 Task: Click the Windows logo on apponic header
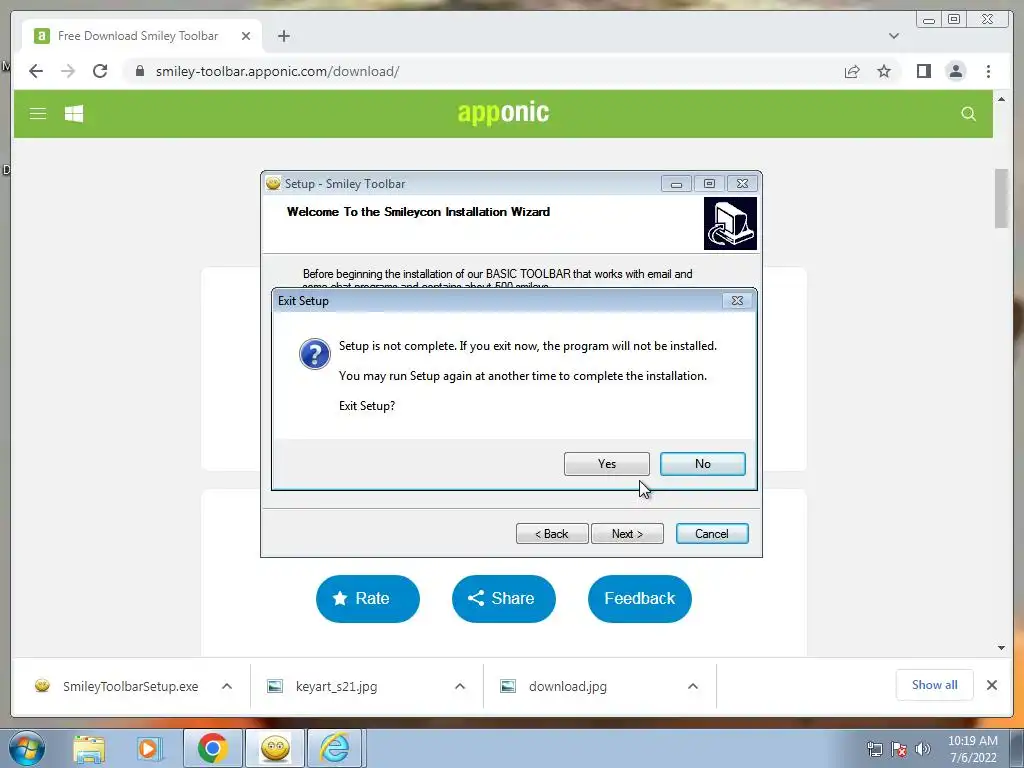74,114
